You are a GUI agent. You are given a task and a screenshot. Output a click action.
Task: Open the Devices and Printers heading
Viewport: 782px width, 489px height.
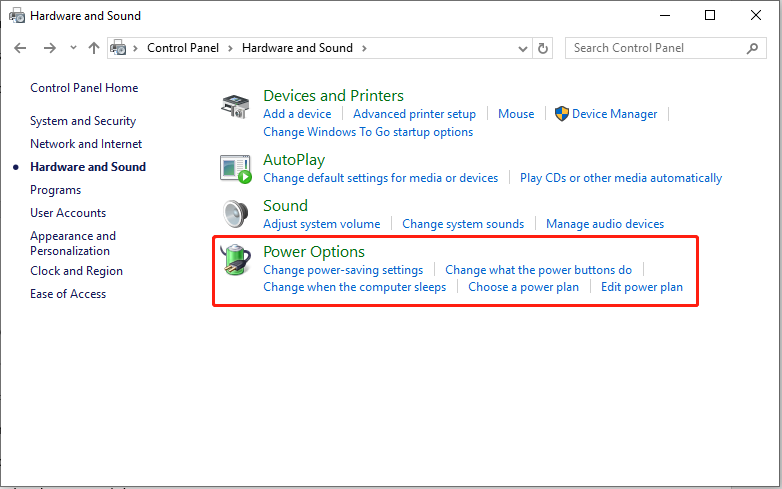333,95
